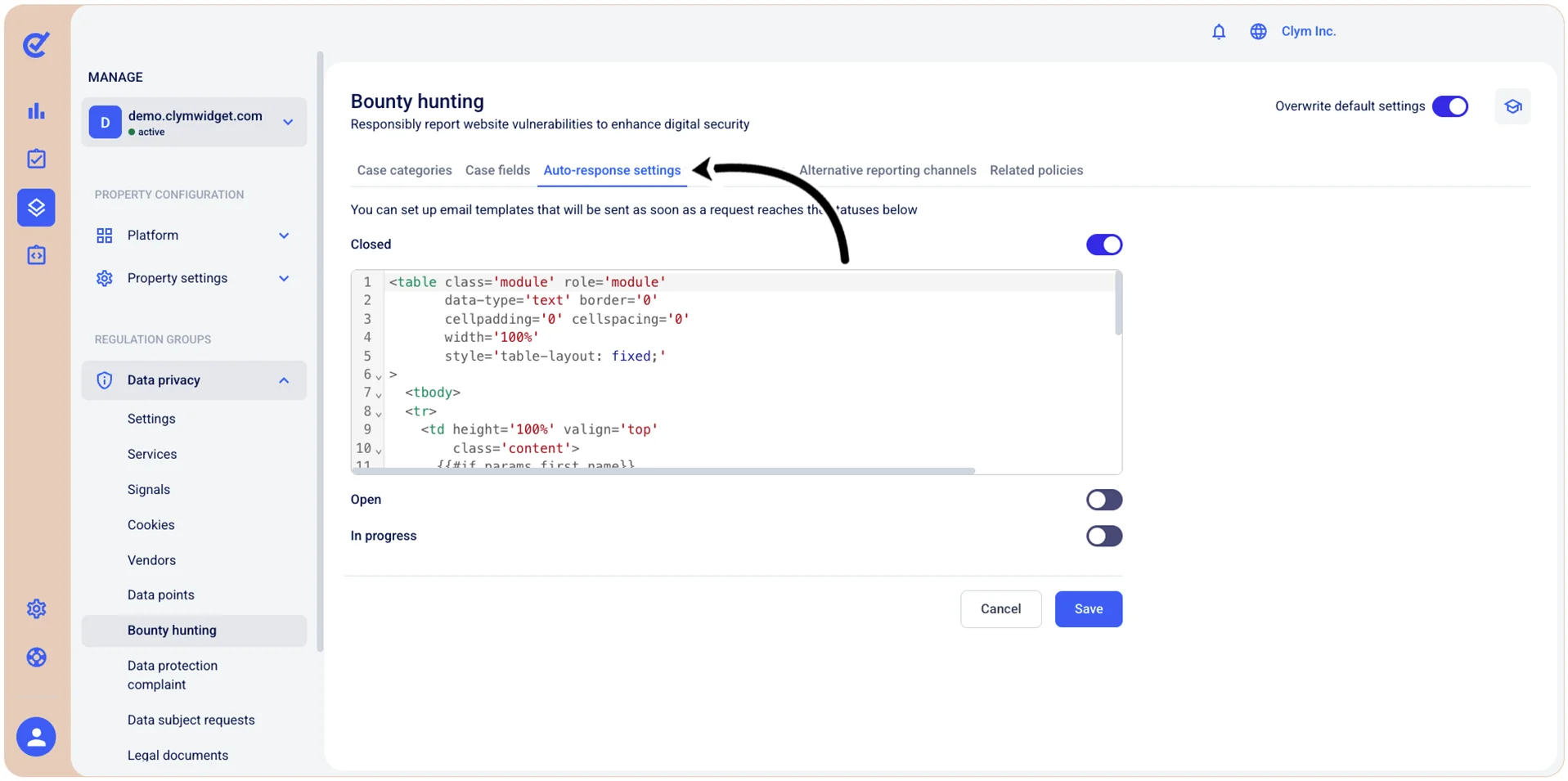
Task: Expand the Platform section chevron
Action: (284, 236)
